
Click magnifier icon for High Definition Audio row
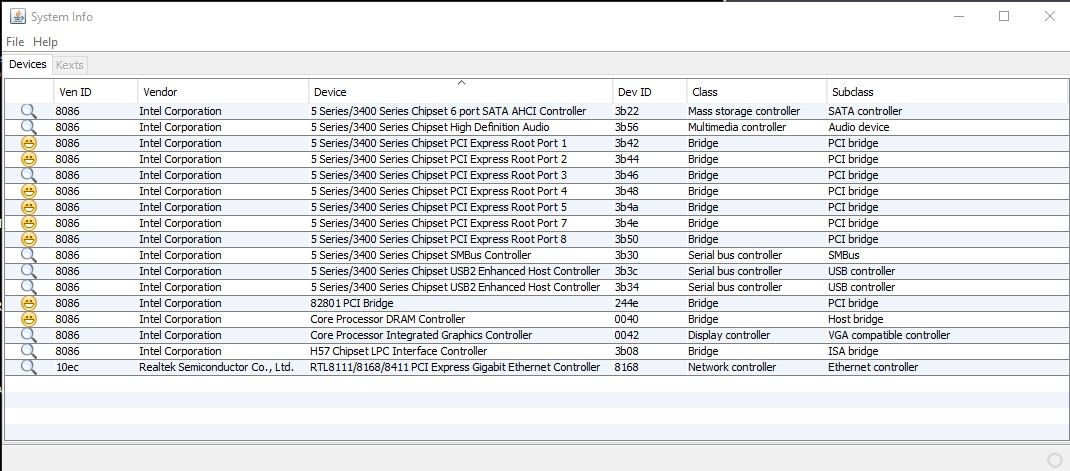pos(28,127)
